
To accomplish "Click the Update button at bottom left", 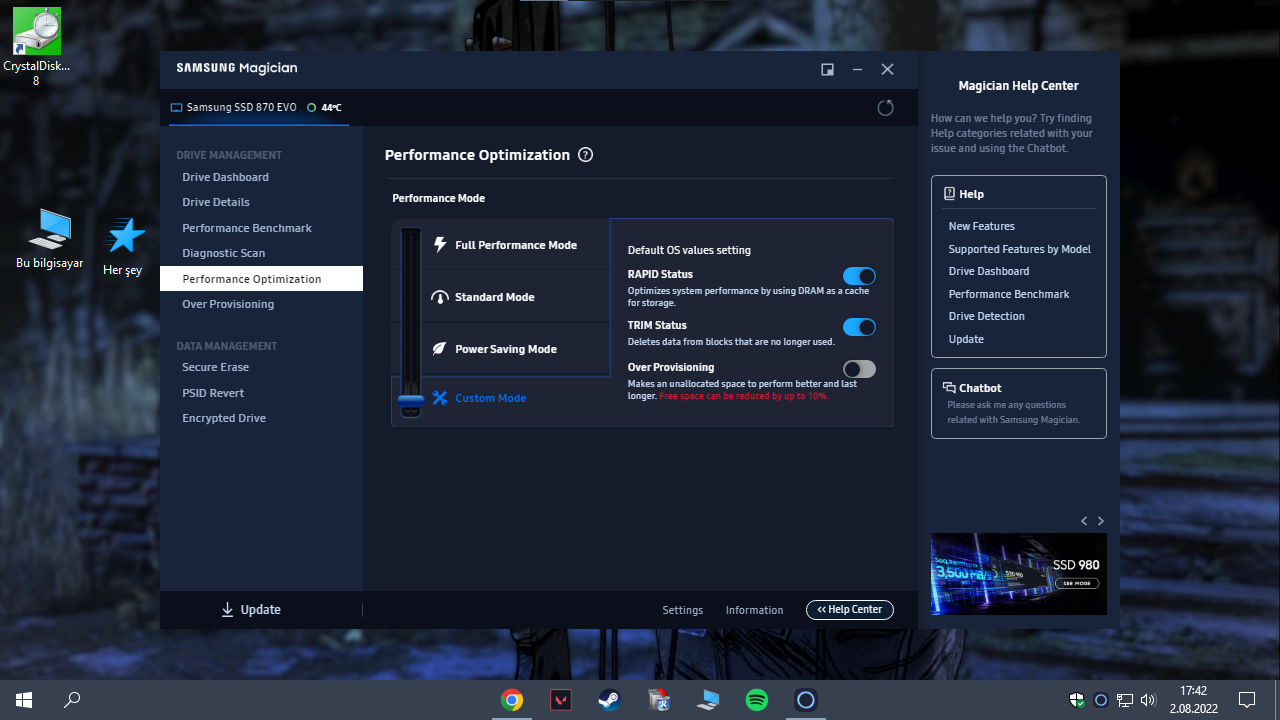I will (251, 610).
